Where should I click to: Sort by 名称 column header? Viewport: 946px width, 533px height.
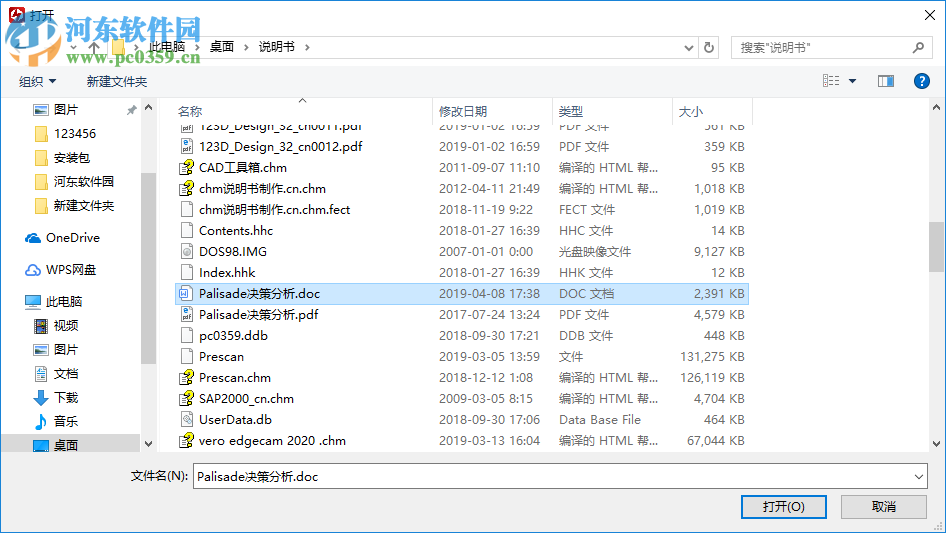point(189,111)
